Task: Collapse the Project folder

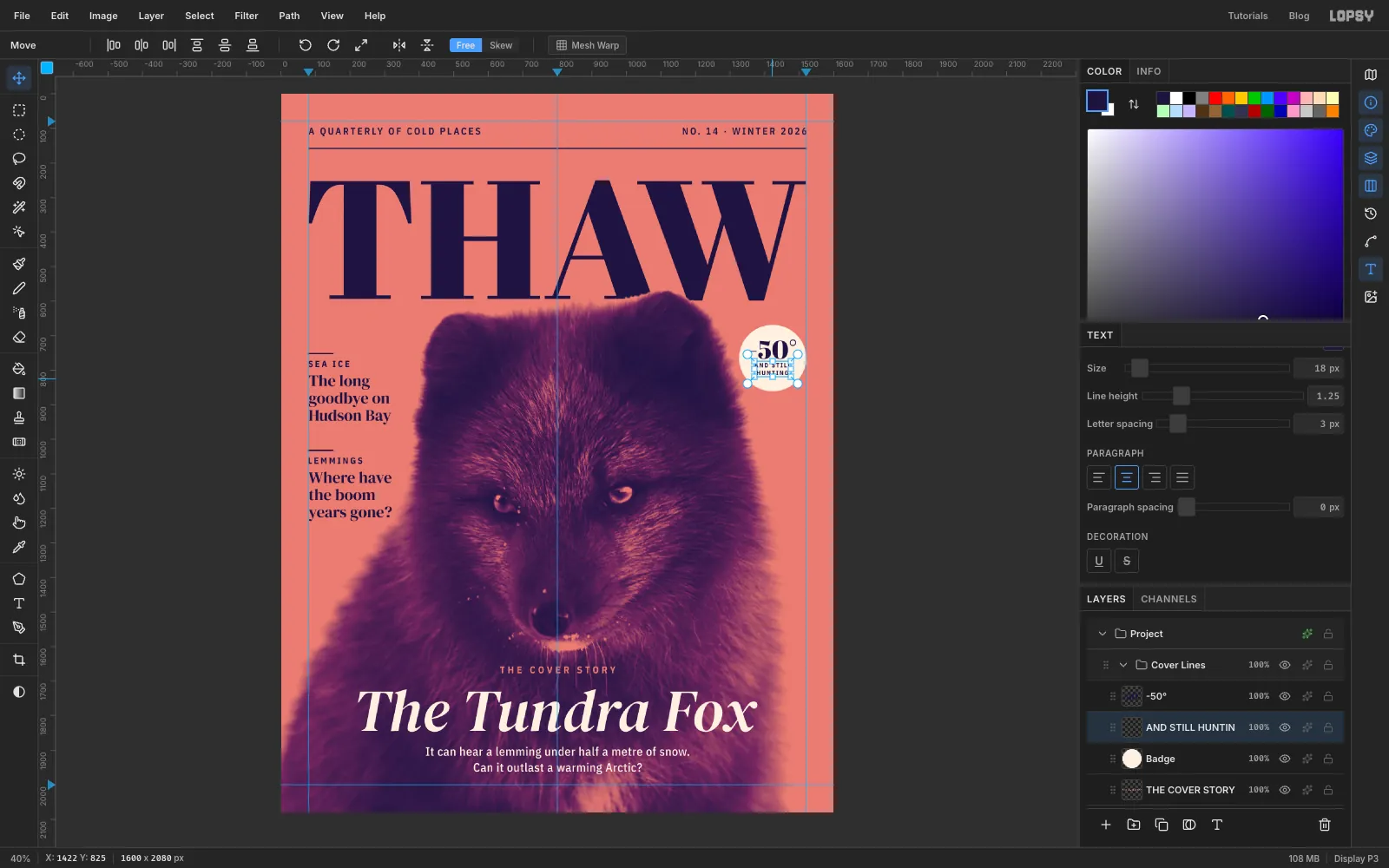Action: (1103, 634)
